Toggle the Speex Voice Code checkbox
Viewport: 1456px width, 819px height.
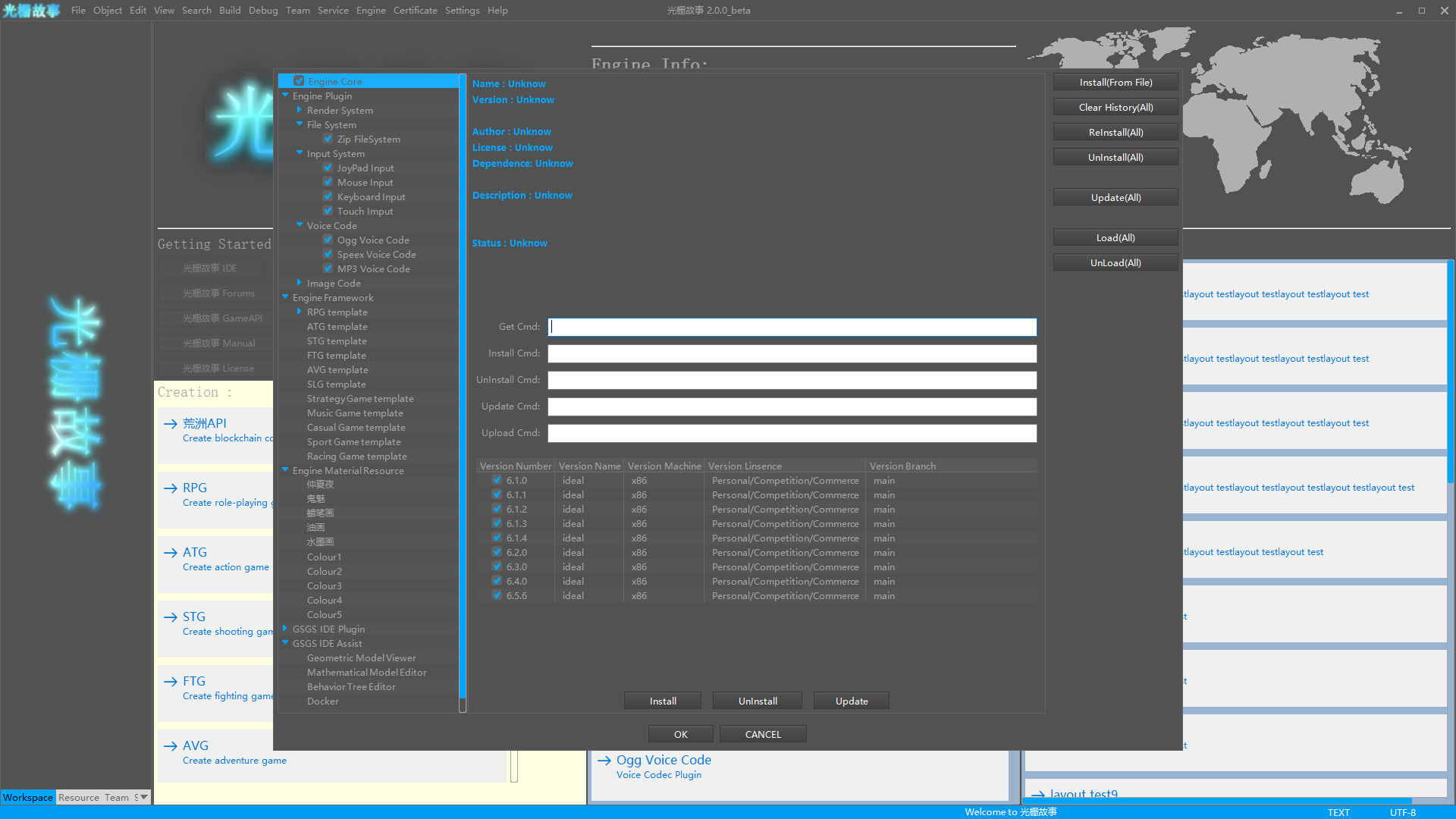point(328,254)
